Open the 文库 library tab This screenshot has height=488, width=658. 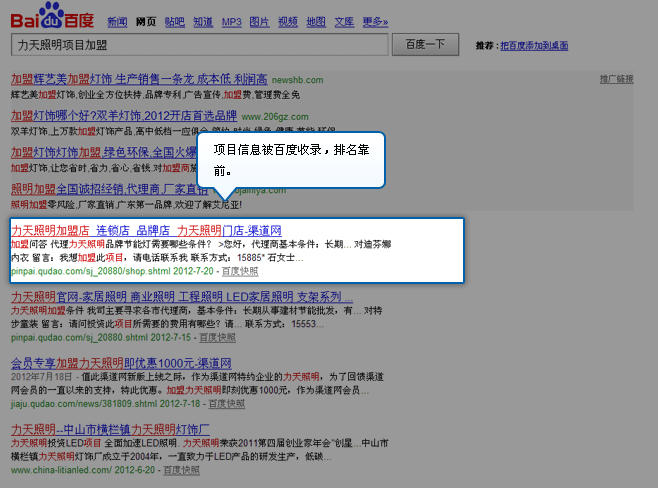(344, 22)
